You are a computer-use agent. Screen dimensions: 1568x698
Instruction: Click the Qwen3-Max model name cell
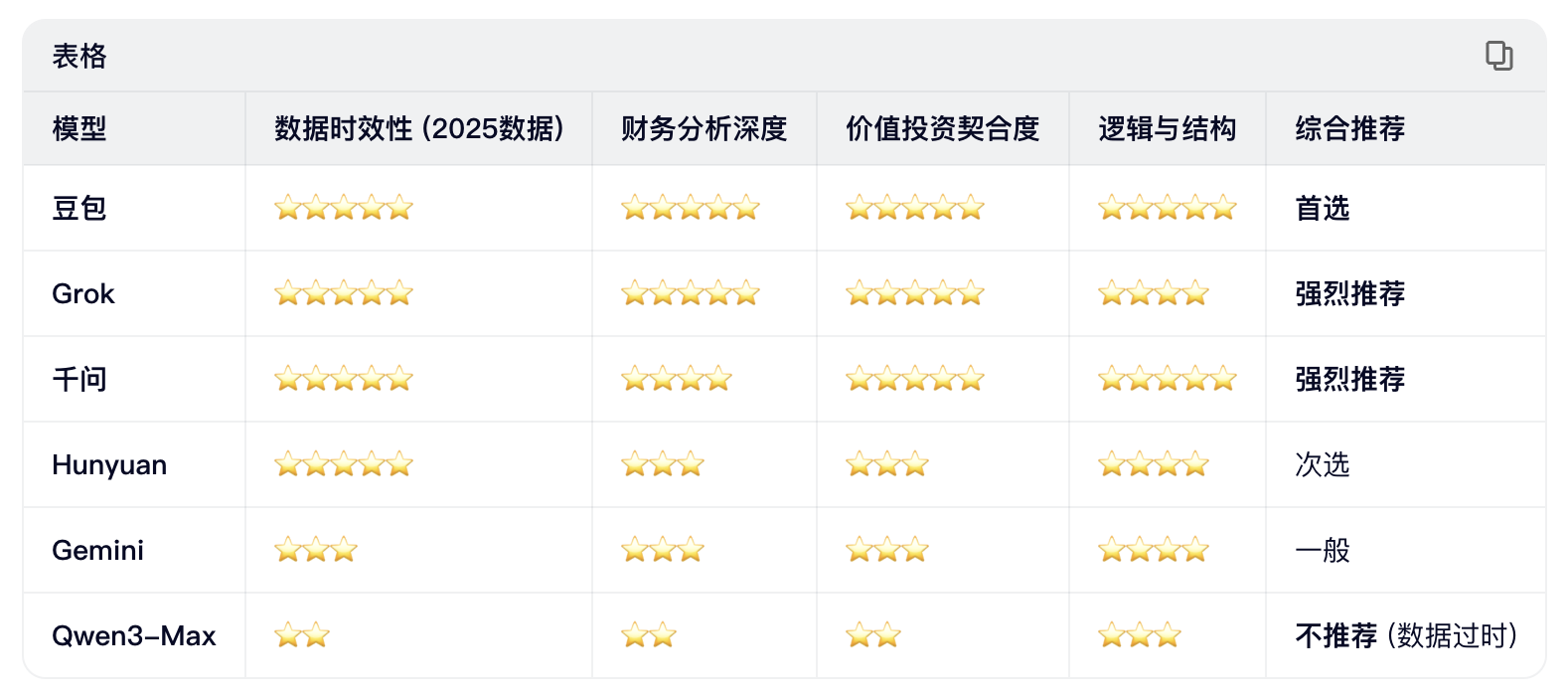pyautogui.click(x=134, y=636)
